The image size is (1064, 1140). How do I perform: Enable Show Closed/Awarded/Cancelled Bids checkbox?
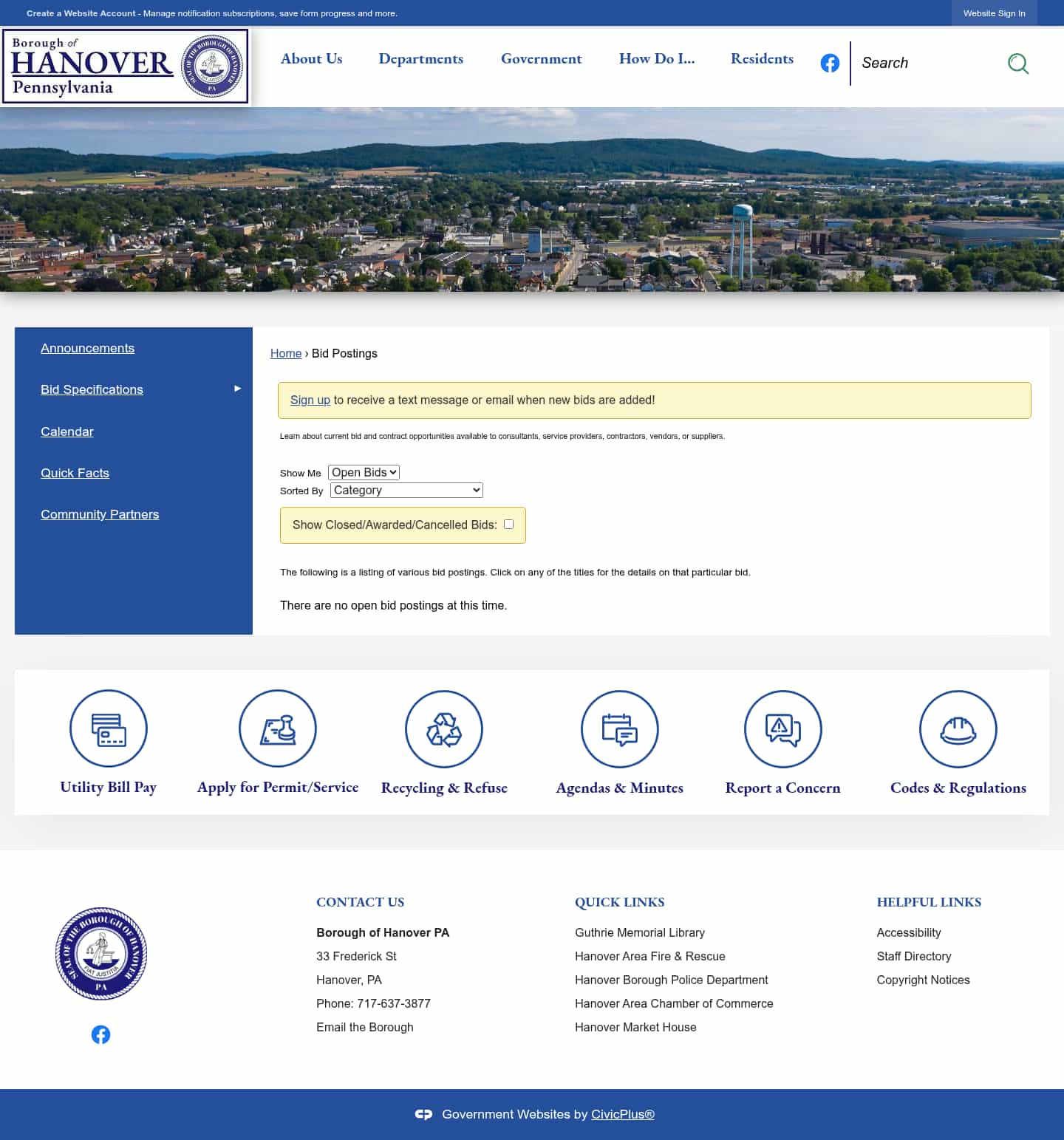(x=508, y=524)
